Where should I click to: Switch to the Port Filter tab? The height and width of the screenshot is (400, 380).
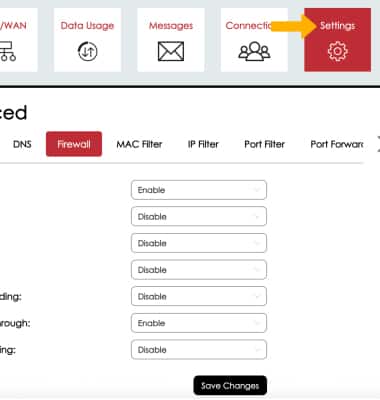(265, 144)
